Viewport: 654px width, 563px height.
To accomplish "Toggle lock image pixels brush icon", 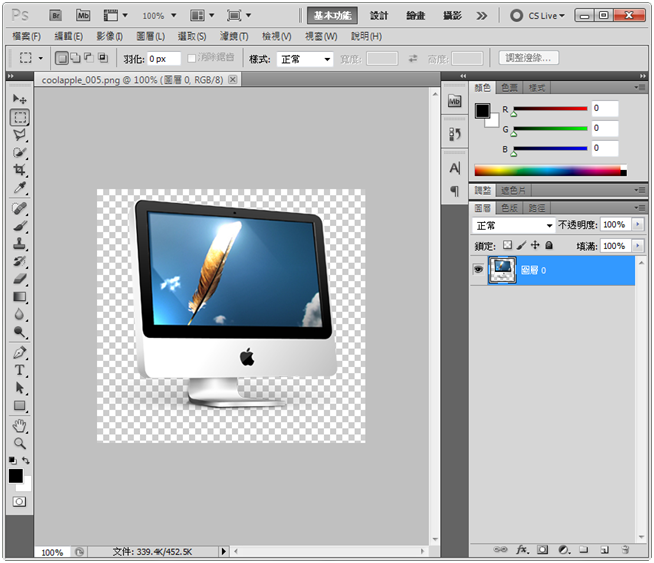I will pos(521,245).
